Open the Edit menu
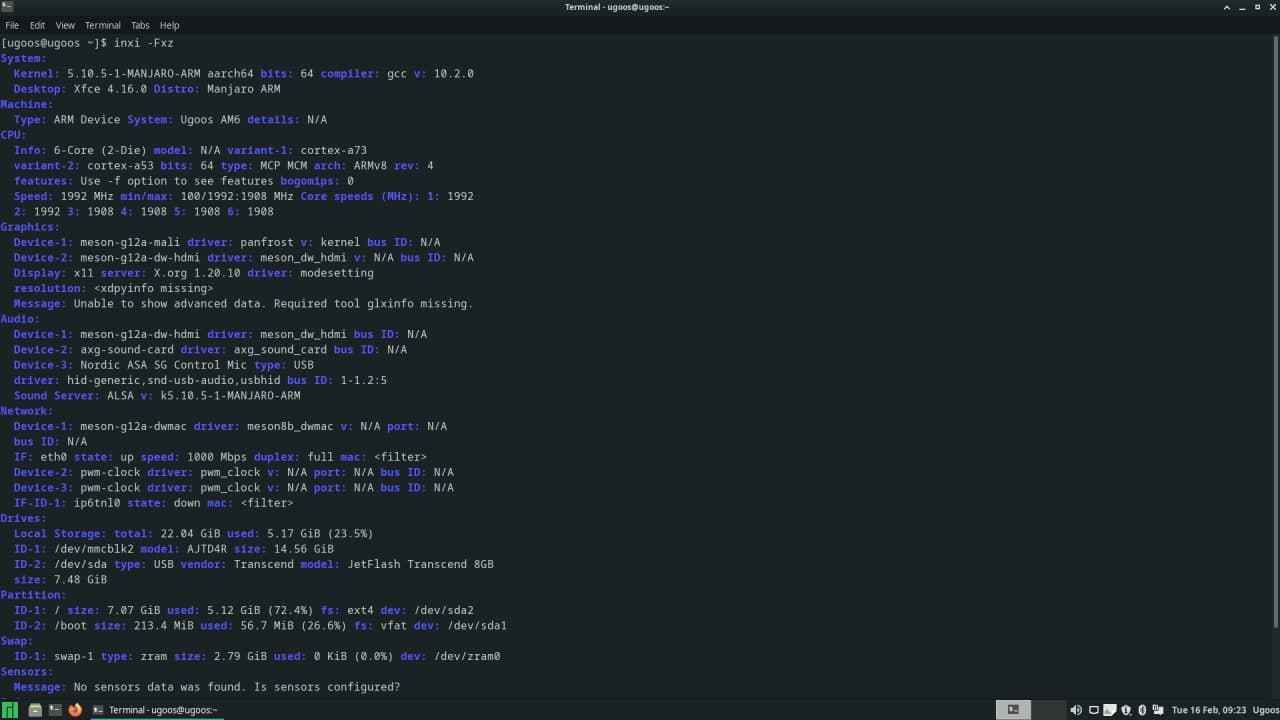 37,25
